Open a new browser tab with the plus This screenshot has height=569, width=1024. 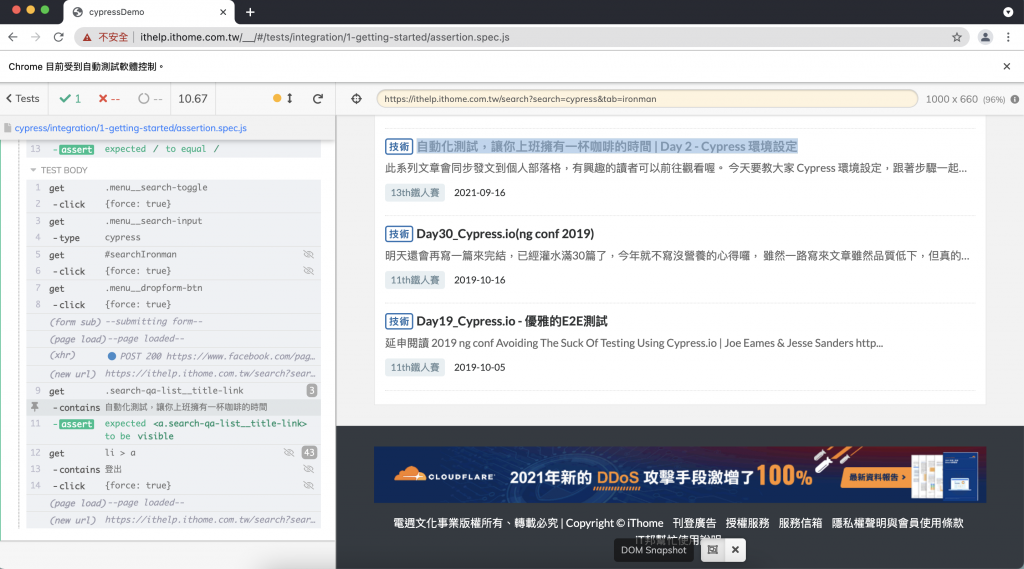pos(250,12)
